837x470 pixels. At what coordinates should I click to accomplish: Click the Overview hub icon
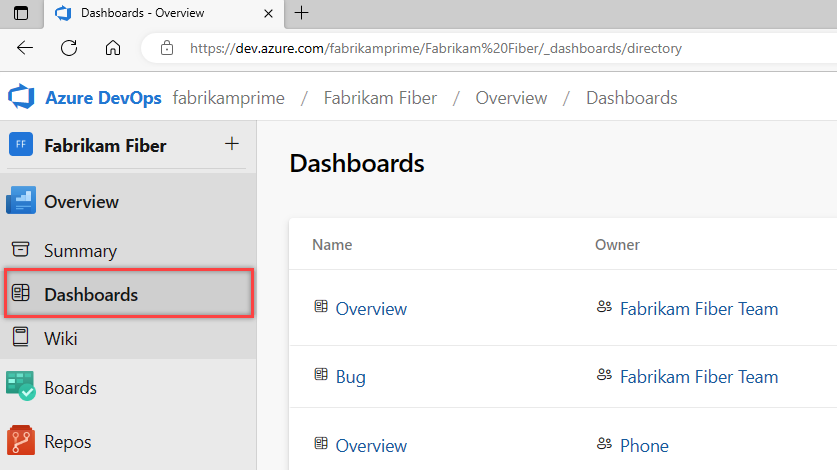click(21, 200)
